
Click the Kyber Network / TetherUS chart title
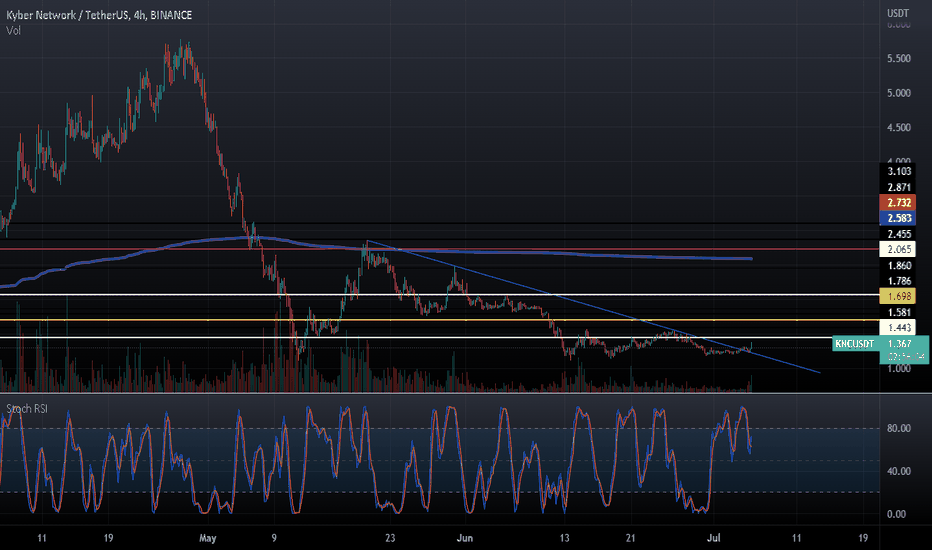click(99, 15)
